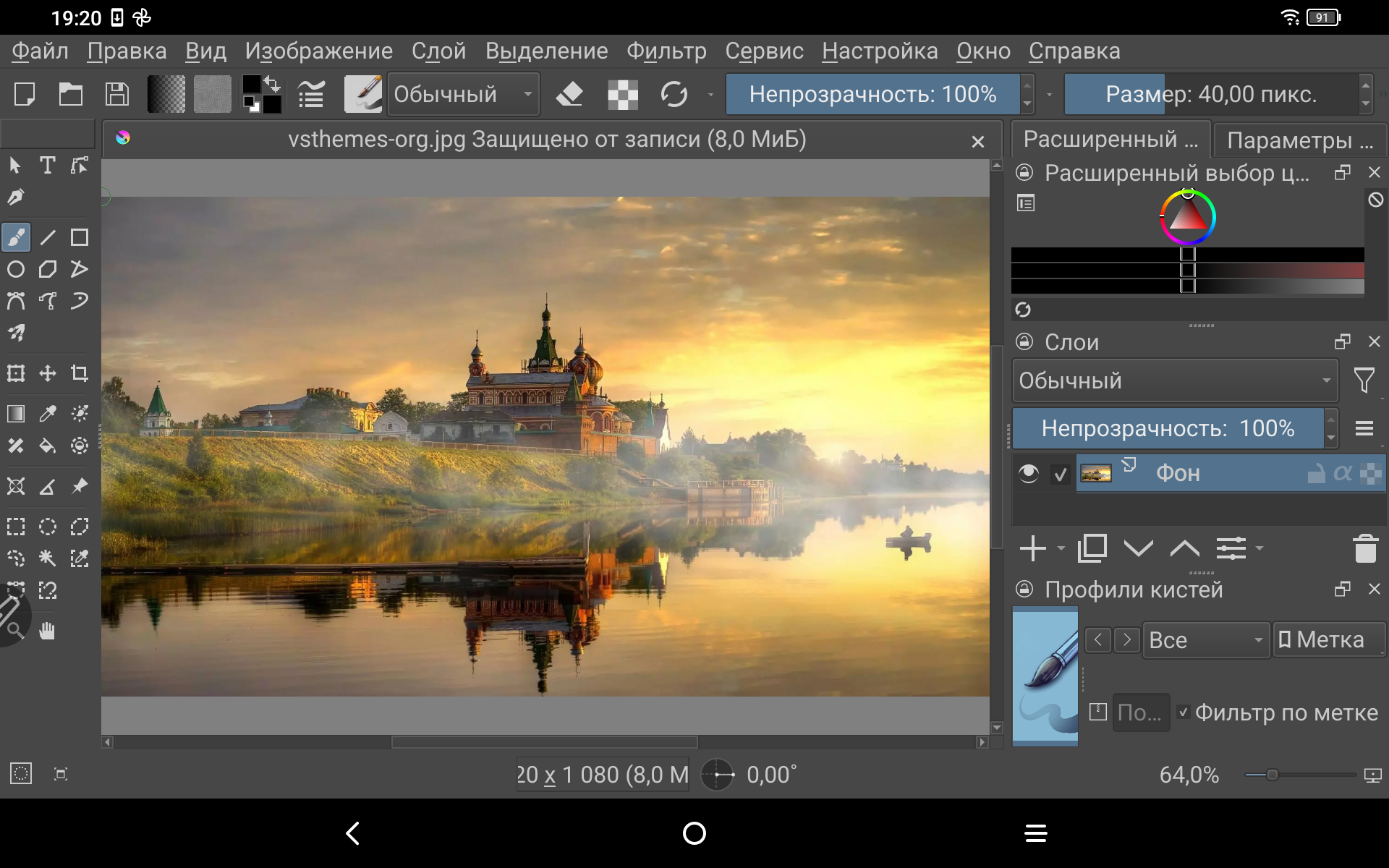1389x868 pixels.
Task: Adjust the zoom slider in status bar
Action: click(x=1272, y=775)
